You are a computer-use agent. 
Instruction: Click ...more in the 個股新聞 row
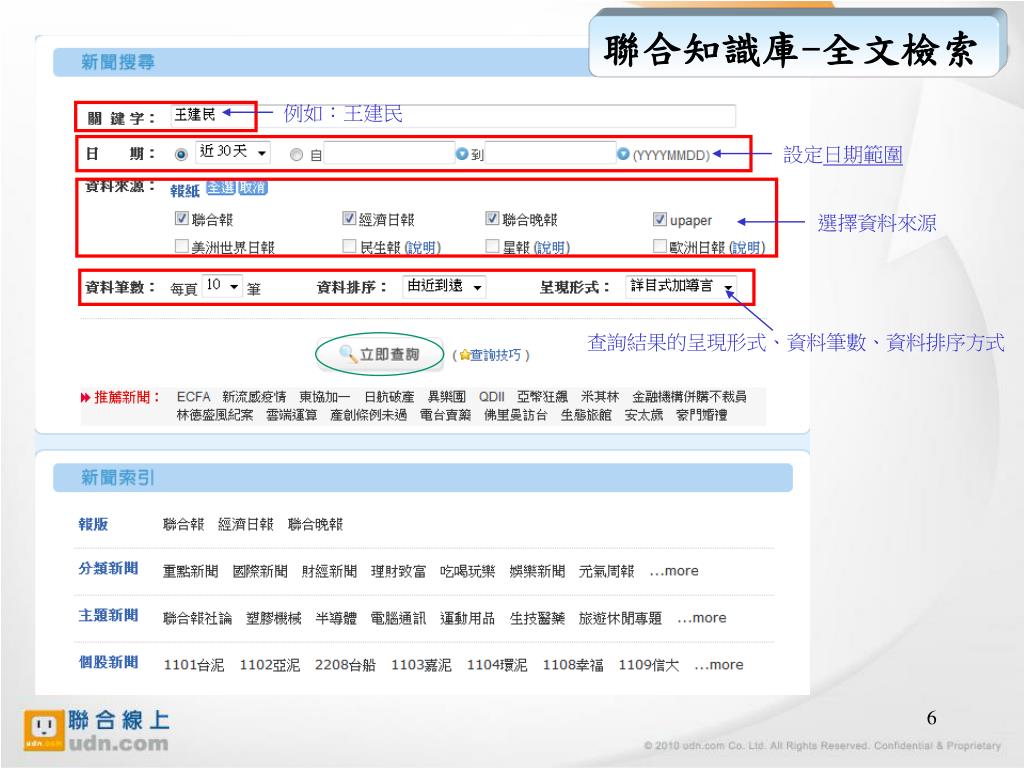719,665
